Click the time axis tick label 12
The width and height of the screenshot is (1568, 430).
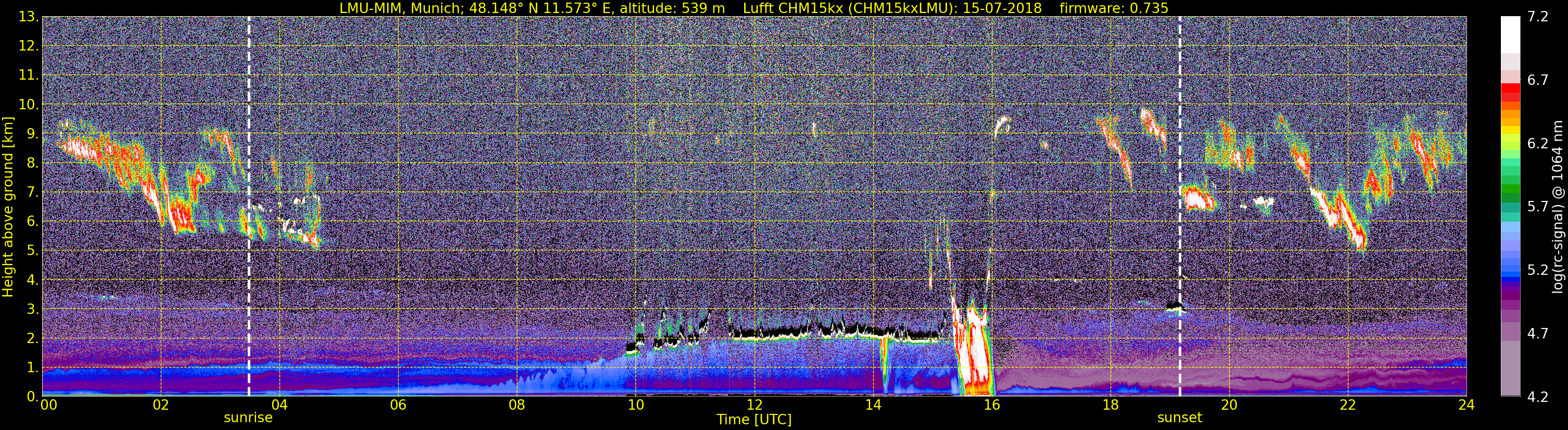click(x=754, y=405)
